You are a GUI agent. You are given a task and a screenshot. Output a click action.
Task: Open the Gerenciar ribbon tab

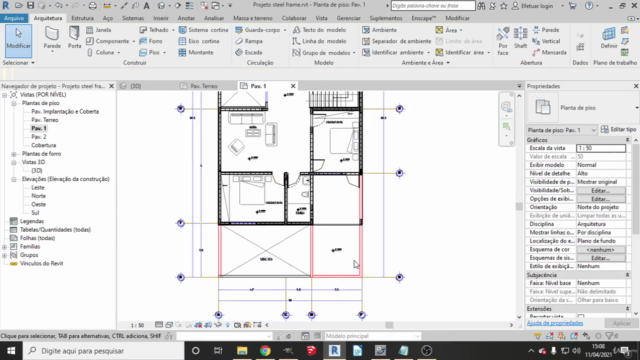click(348, 18)
